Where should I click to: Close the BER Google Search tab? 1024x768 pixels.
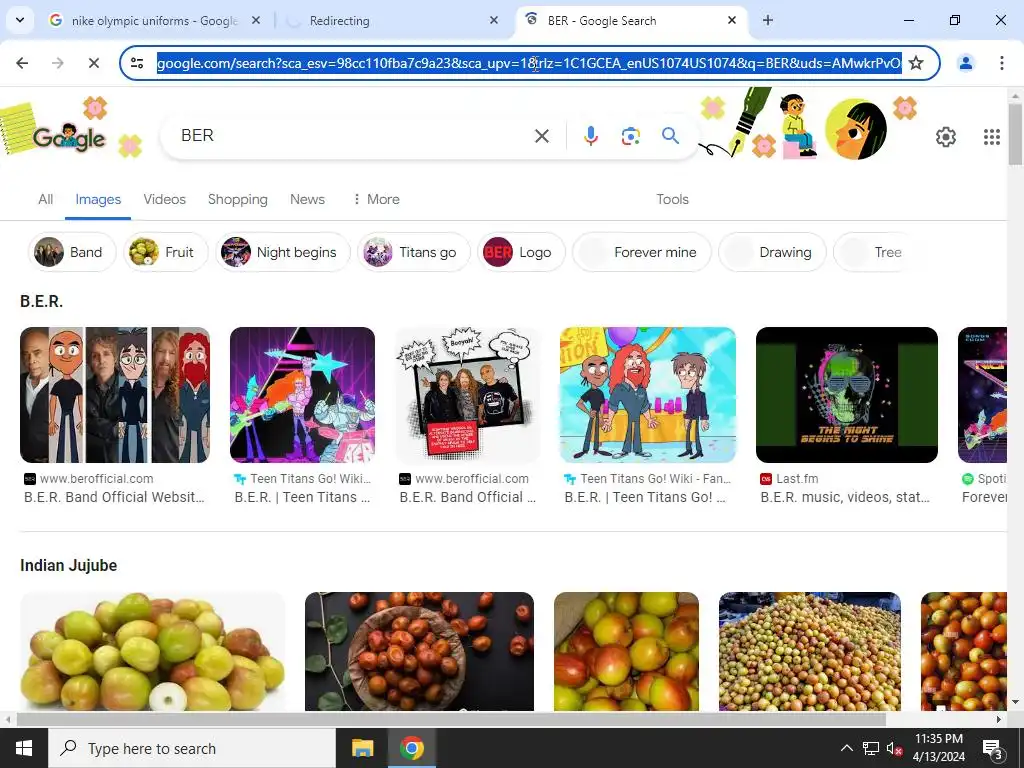coord(731,20)
